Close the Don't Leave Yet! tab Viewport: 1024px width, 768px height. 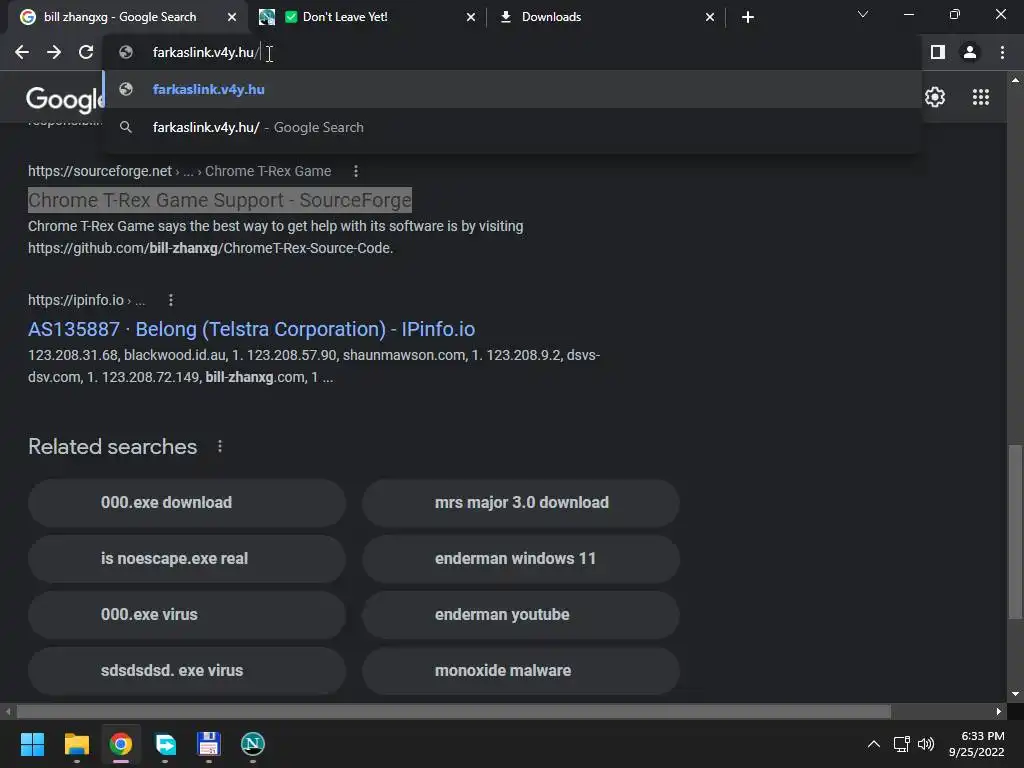471,17
